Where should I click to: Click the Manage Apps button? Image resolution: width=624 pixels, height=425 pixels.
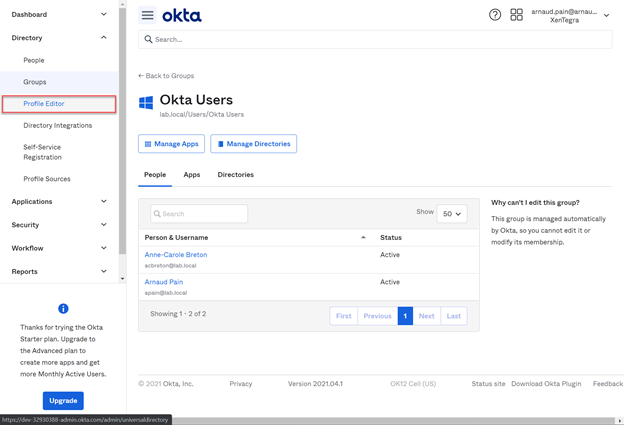point(171,144)
